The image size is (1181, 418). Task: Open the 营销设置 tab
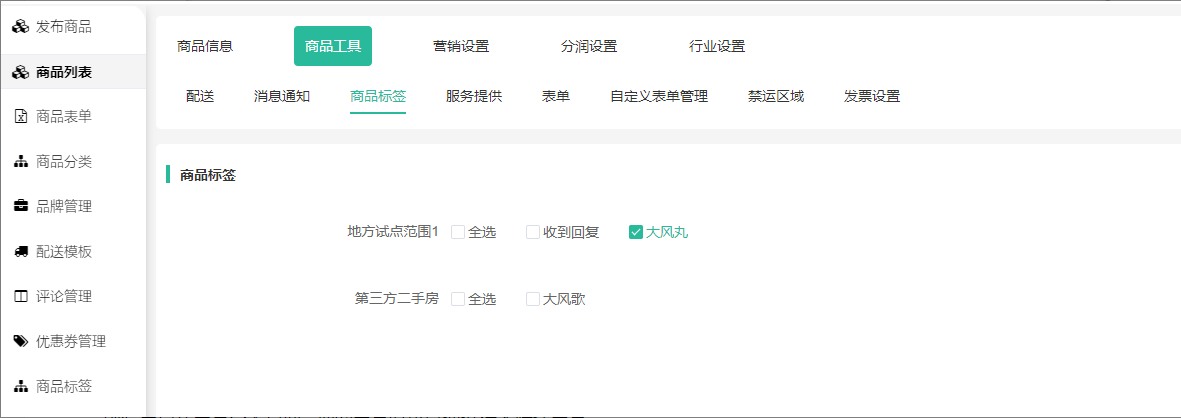click(x=461, y=46)
